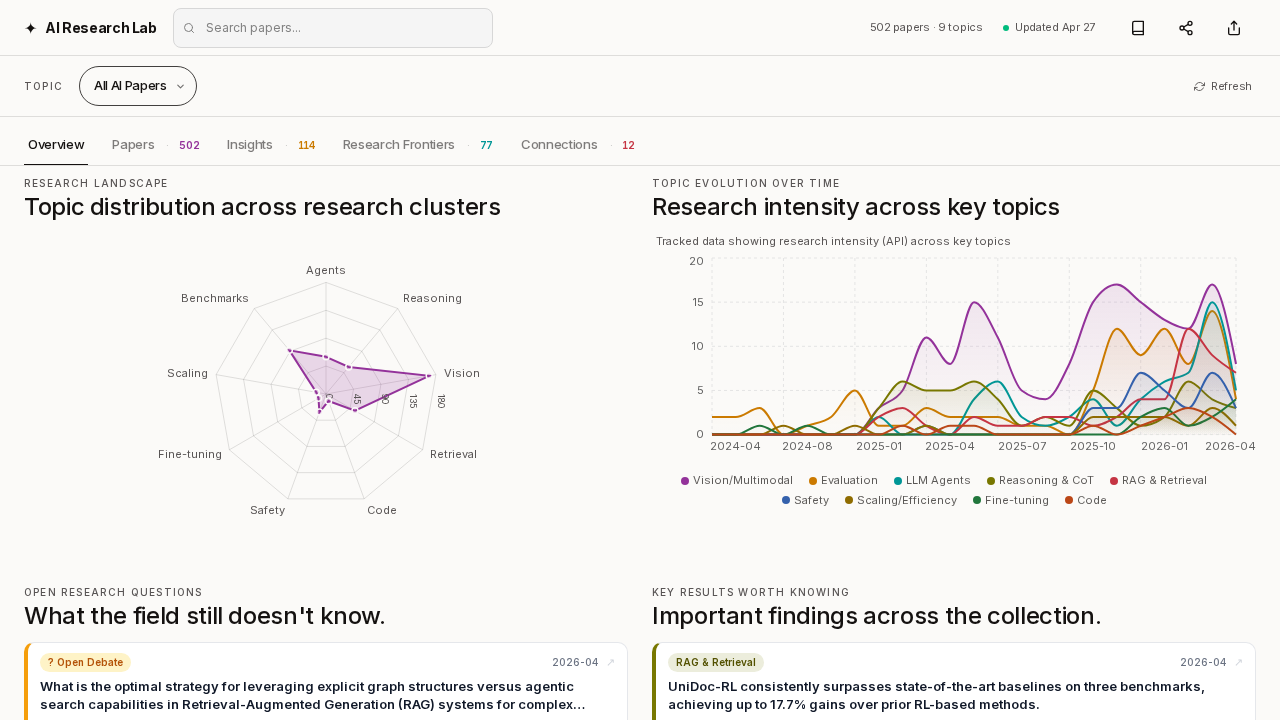Click the refresh icon beside Refresh
This screenshot has width=1280, height=720.
click(1198, 86)
